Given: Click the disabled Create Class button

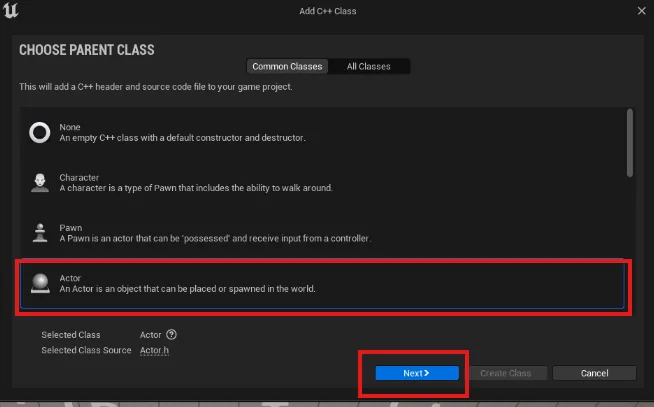Looking at the screenshot, I should point(506,373).
